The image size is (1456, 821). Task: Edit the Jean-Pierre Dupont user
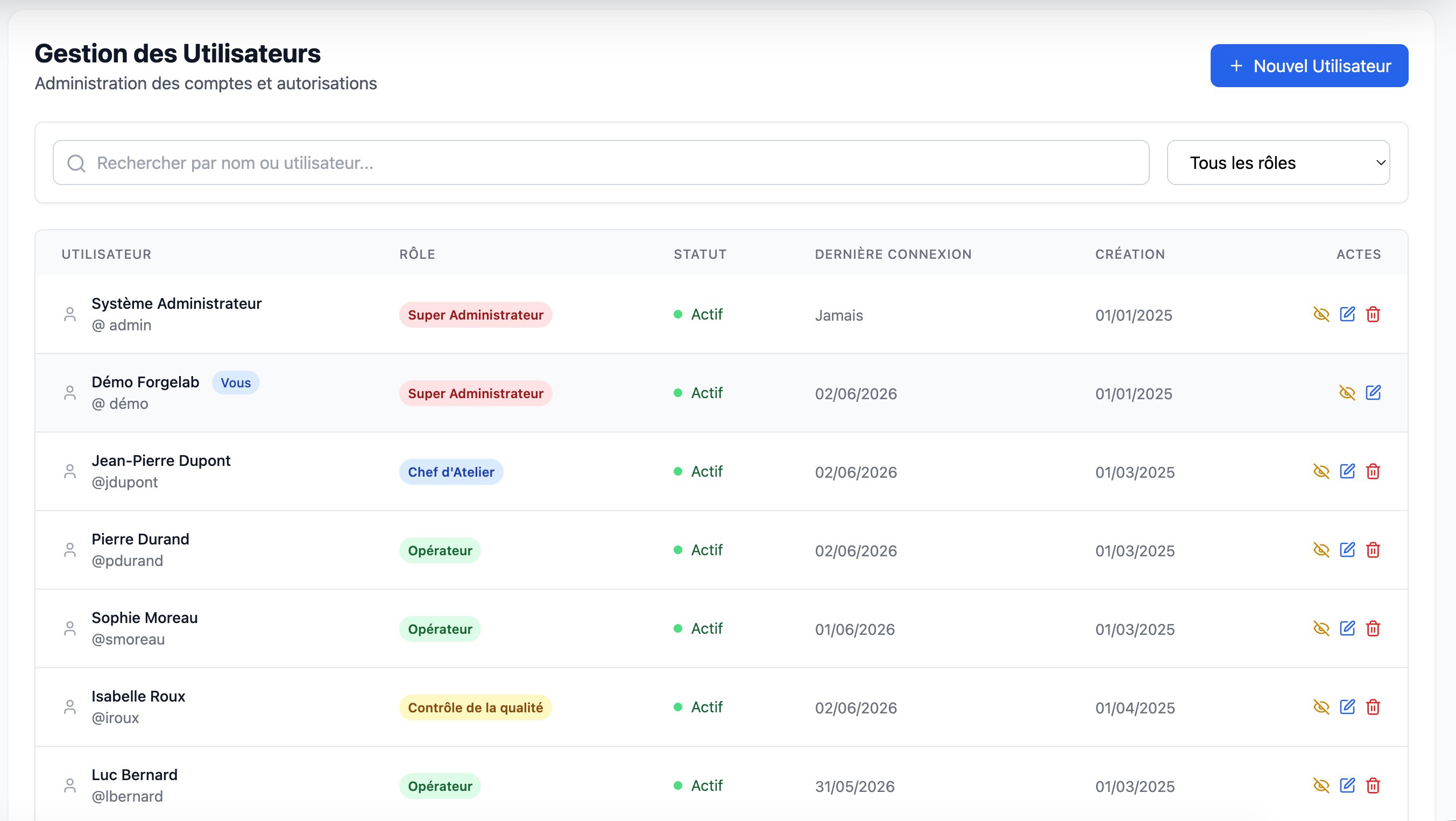(1347, 471)
